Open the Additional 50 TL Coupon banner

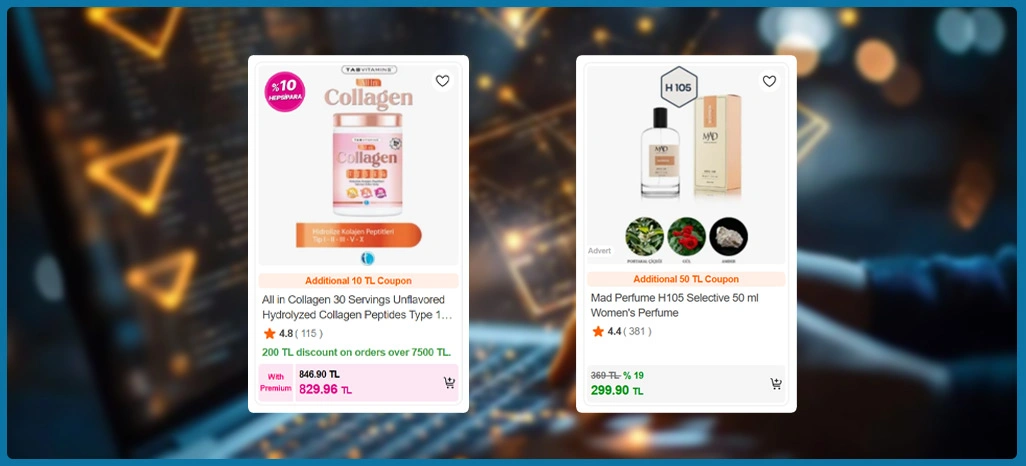coord(686,279)
